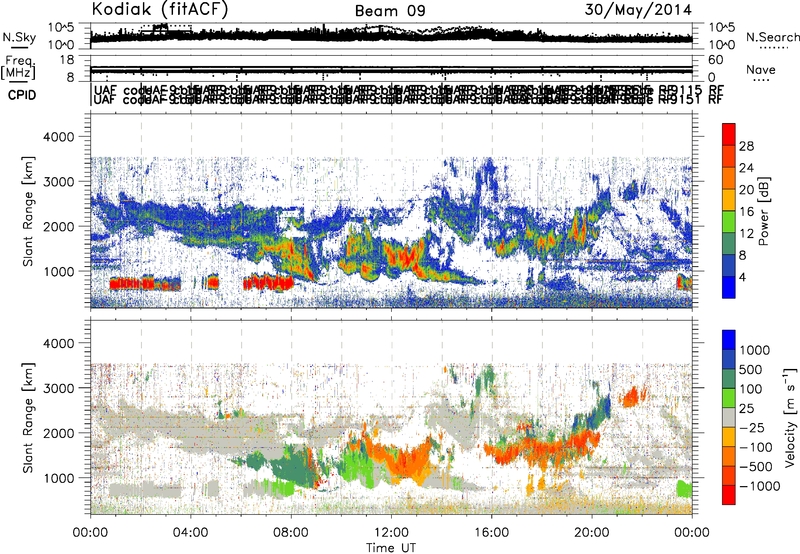800x554 pixels.
Task: Click the light green 12–16 dB Power segment
Action: click(729, 222)
